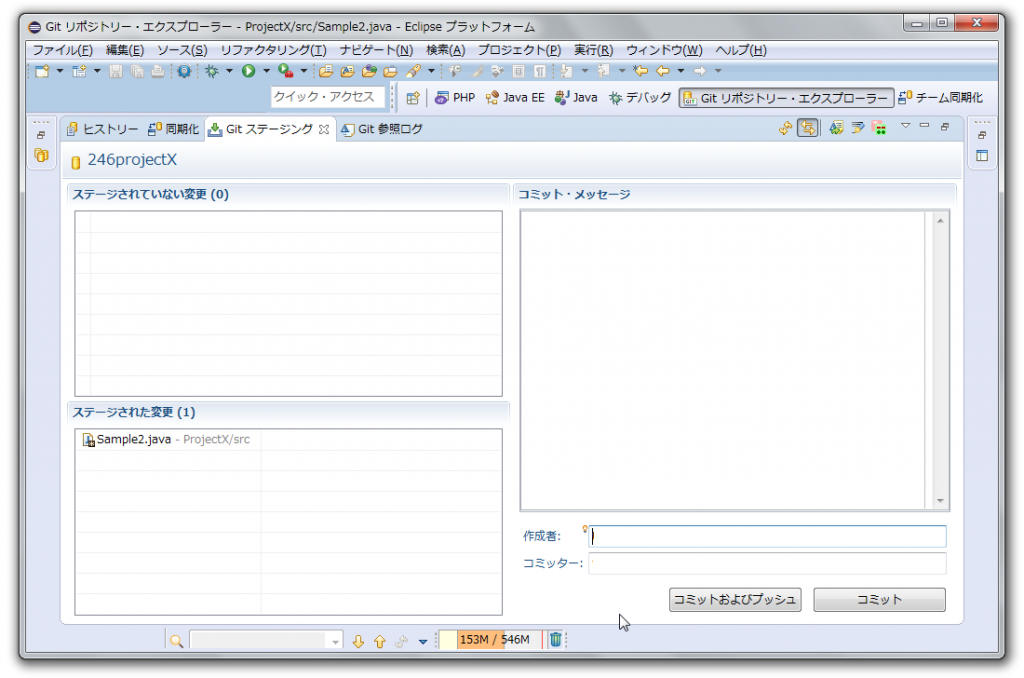
Task: Click the コミットおよびプッシュ button
Action: [x=735, y=600]
